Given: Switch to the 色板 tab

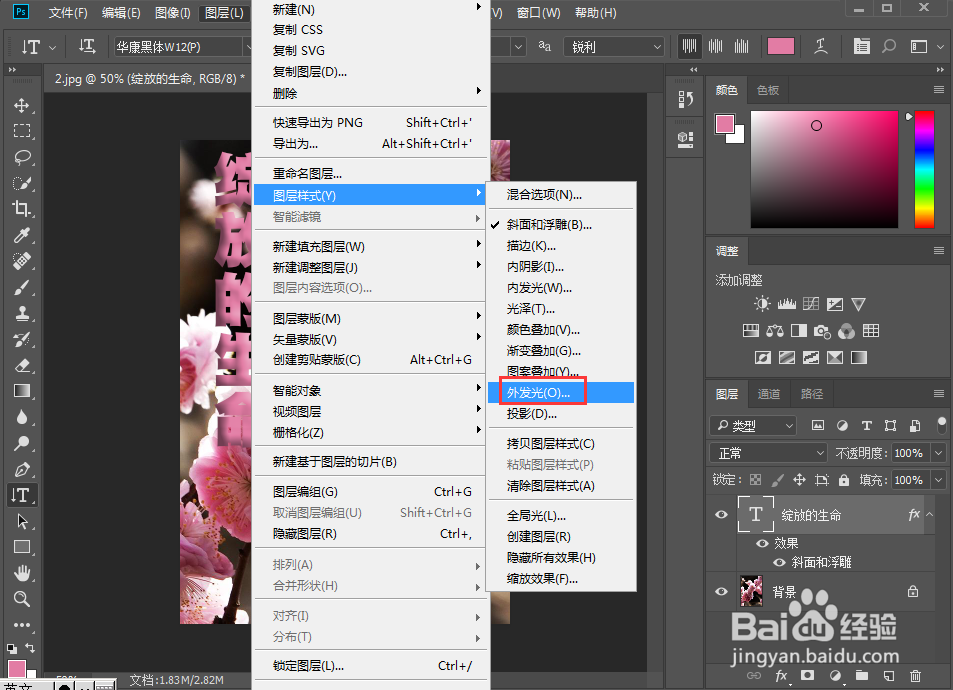Looking at the screenshot, I should tap(768, 90).
